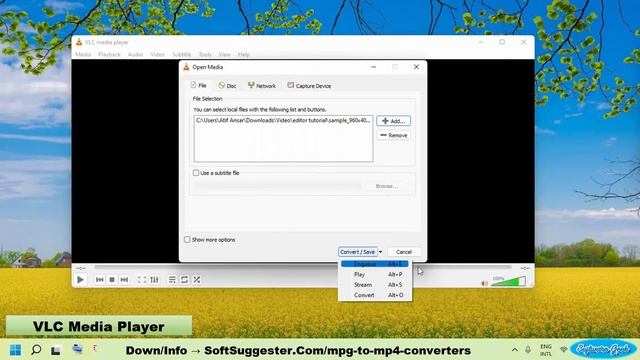
Task: Choose Stream from dropdown menu
Action: [375, 284]
